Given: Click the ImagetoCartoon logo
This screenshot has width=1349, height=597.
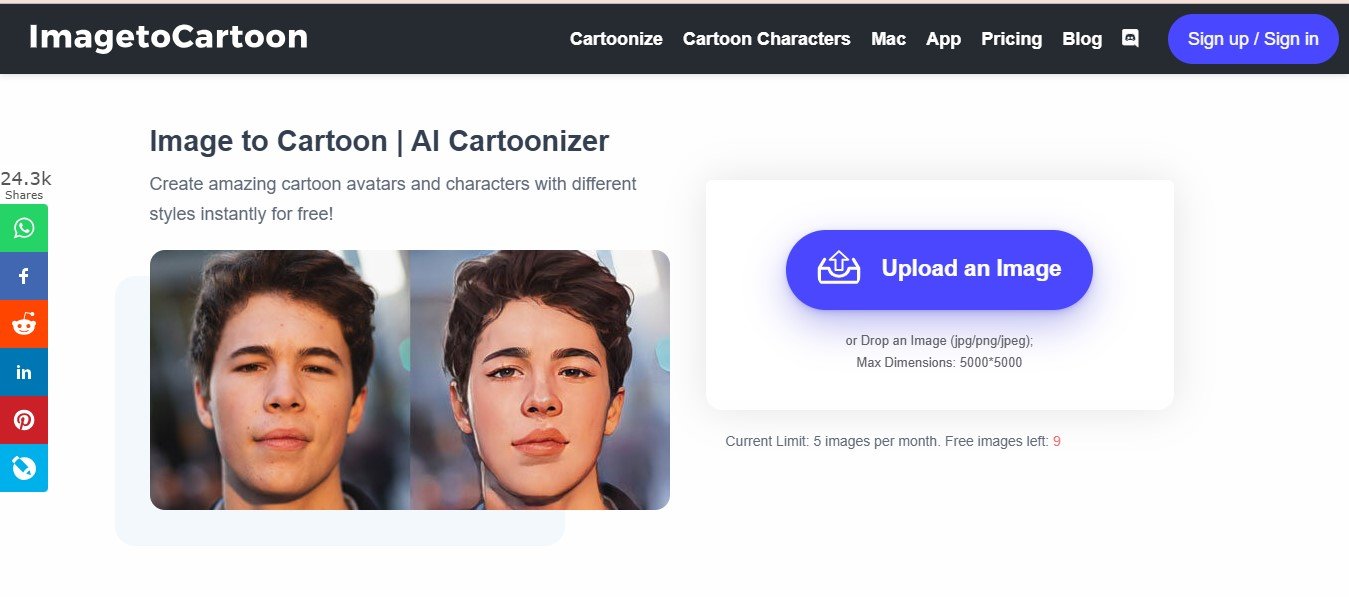Looking at the screenshot, I should click(x=168, y=37).
